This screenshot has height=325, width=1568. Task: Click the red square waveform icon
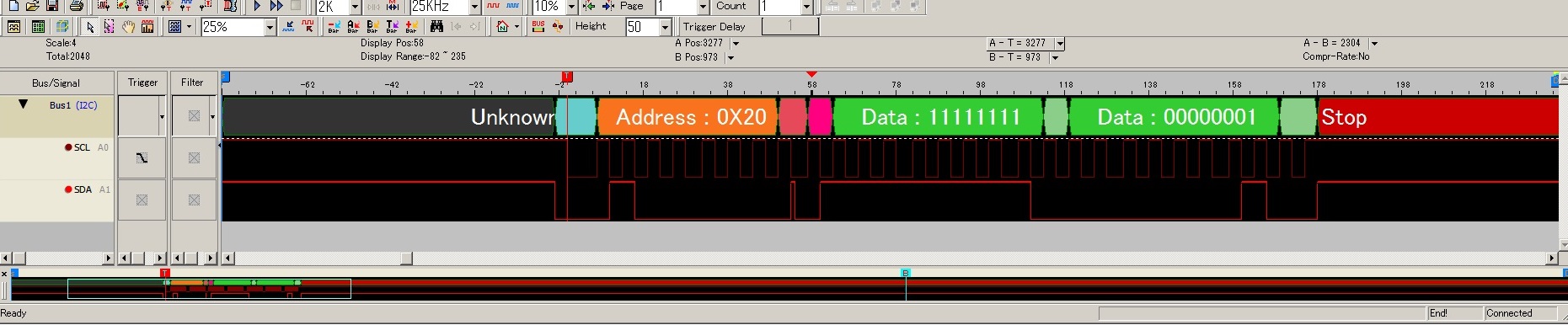click(494, 6)
